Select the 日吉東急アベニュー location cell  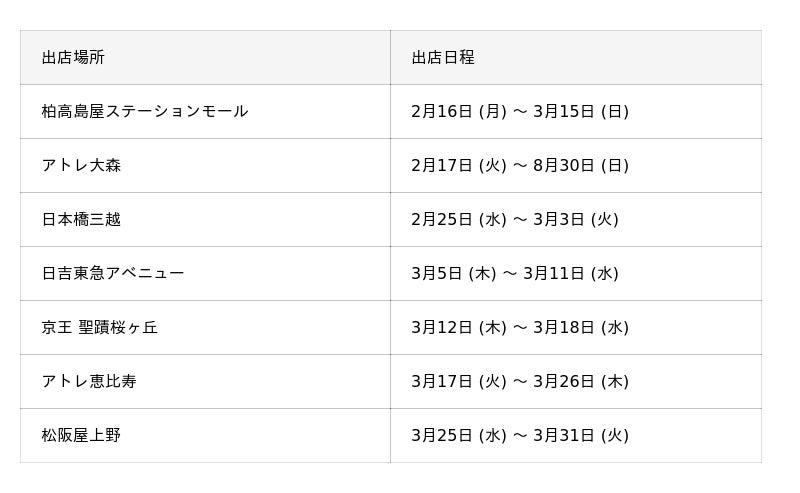[113, 274]
